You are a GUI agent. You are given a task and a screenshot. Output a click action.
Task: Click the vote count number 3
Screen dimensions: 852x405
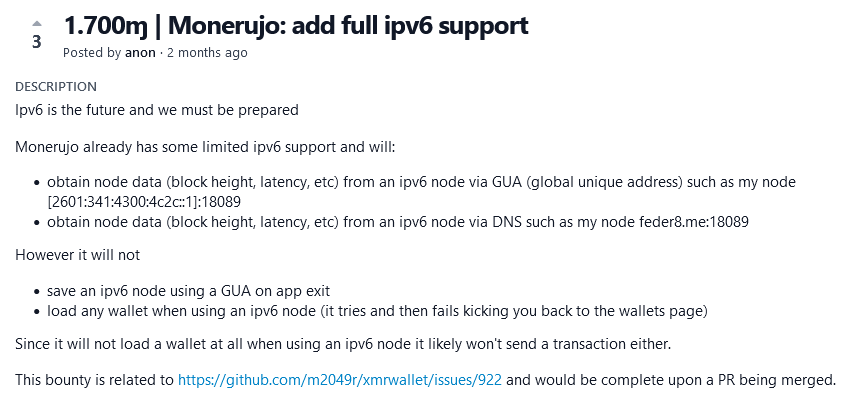[37, 42]
